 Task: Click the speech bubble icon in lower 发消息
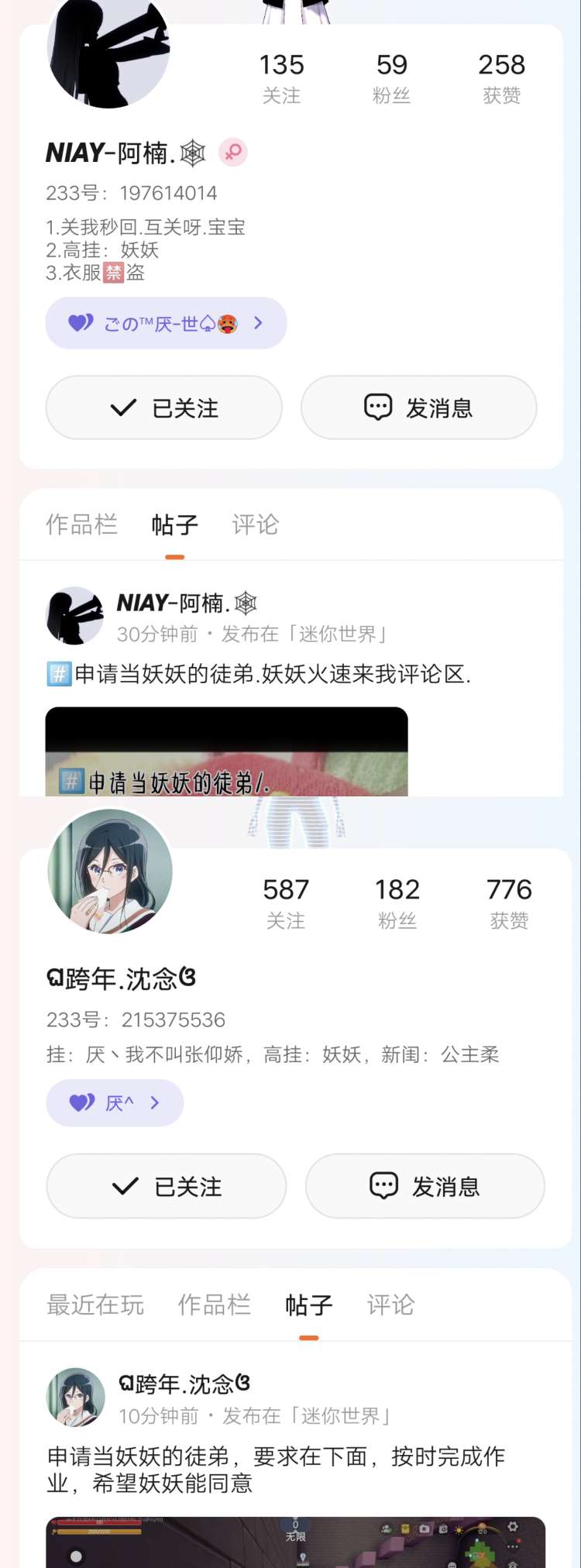(384, 1185)
